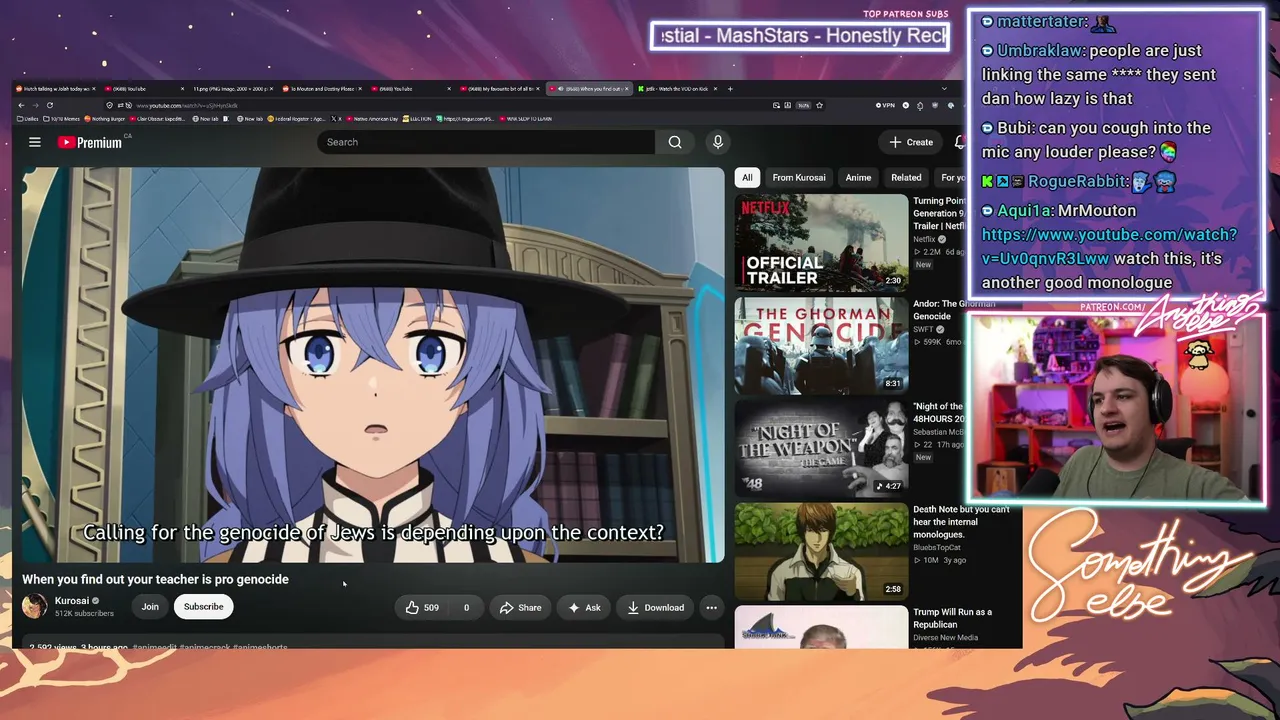Open Kurosai channel avatar

point(34,606)
